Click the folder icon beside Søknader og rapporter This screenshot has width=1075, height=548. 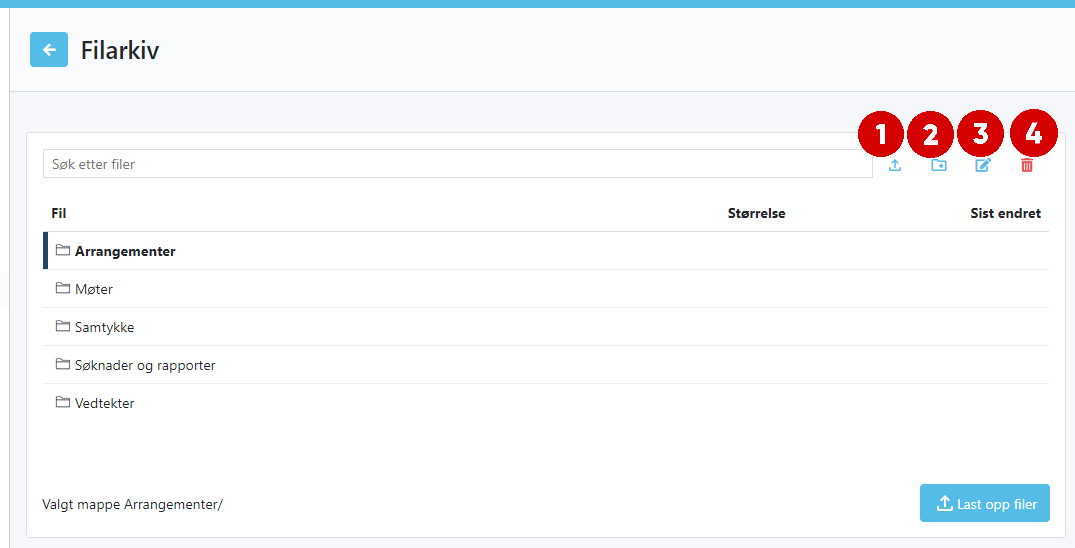pyautogui.click(x=63, y=364)
